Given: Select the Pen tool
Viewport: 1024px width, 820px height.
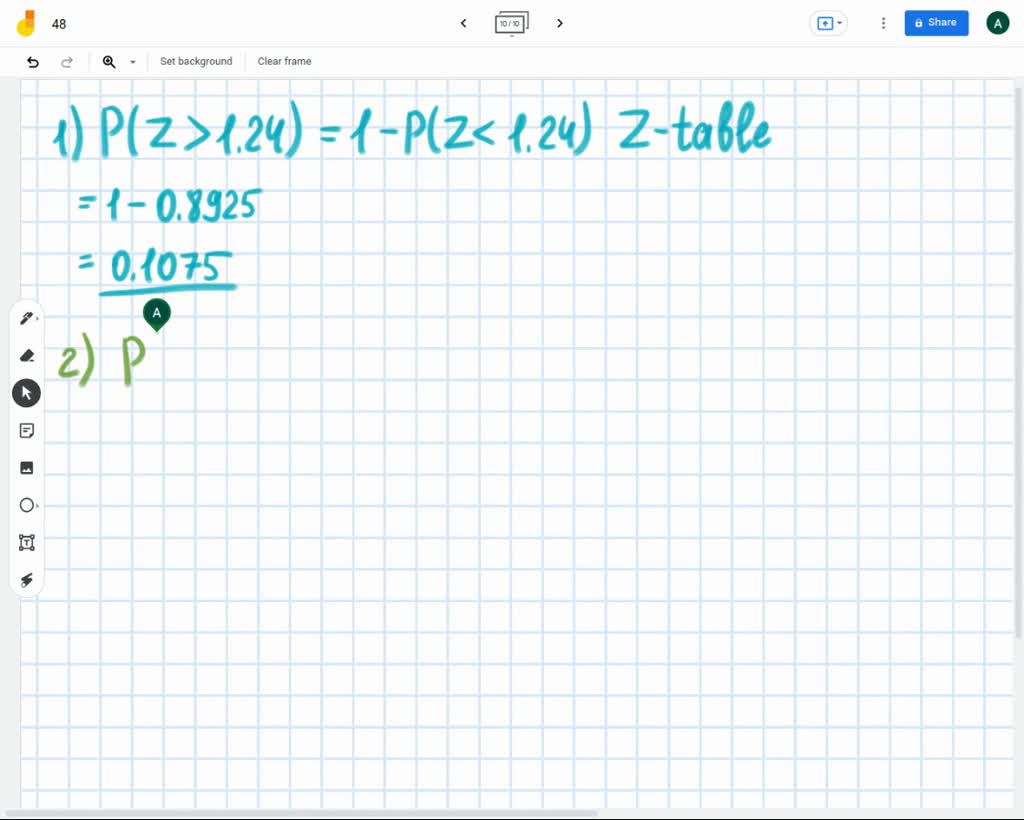Looking at the screenshot, I should click(x=26, y=318).
